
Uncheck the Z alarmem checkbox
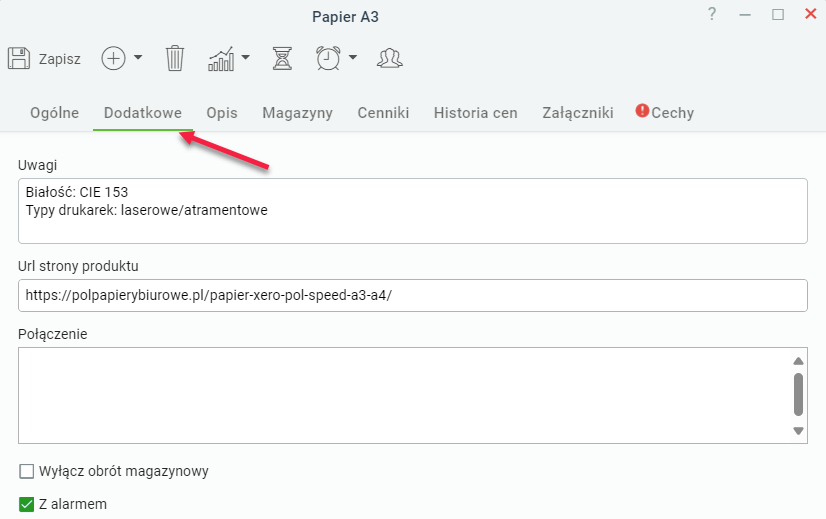click(x=26, y=504)
